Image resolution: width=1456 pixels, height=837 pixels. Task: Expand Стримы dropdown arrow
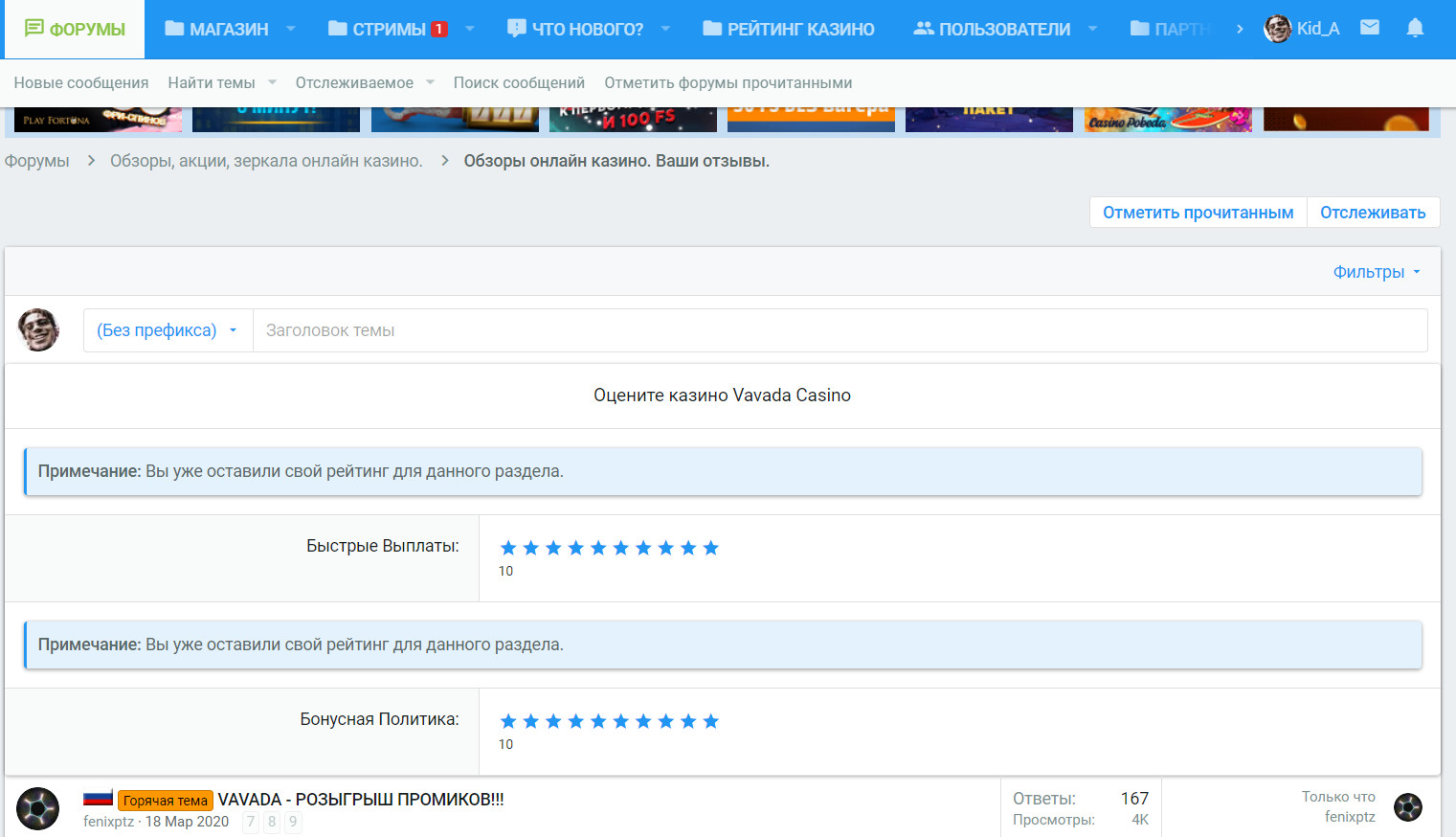coord(470,29)
